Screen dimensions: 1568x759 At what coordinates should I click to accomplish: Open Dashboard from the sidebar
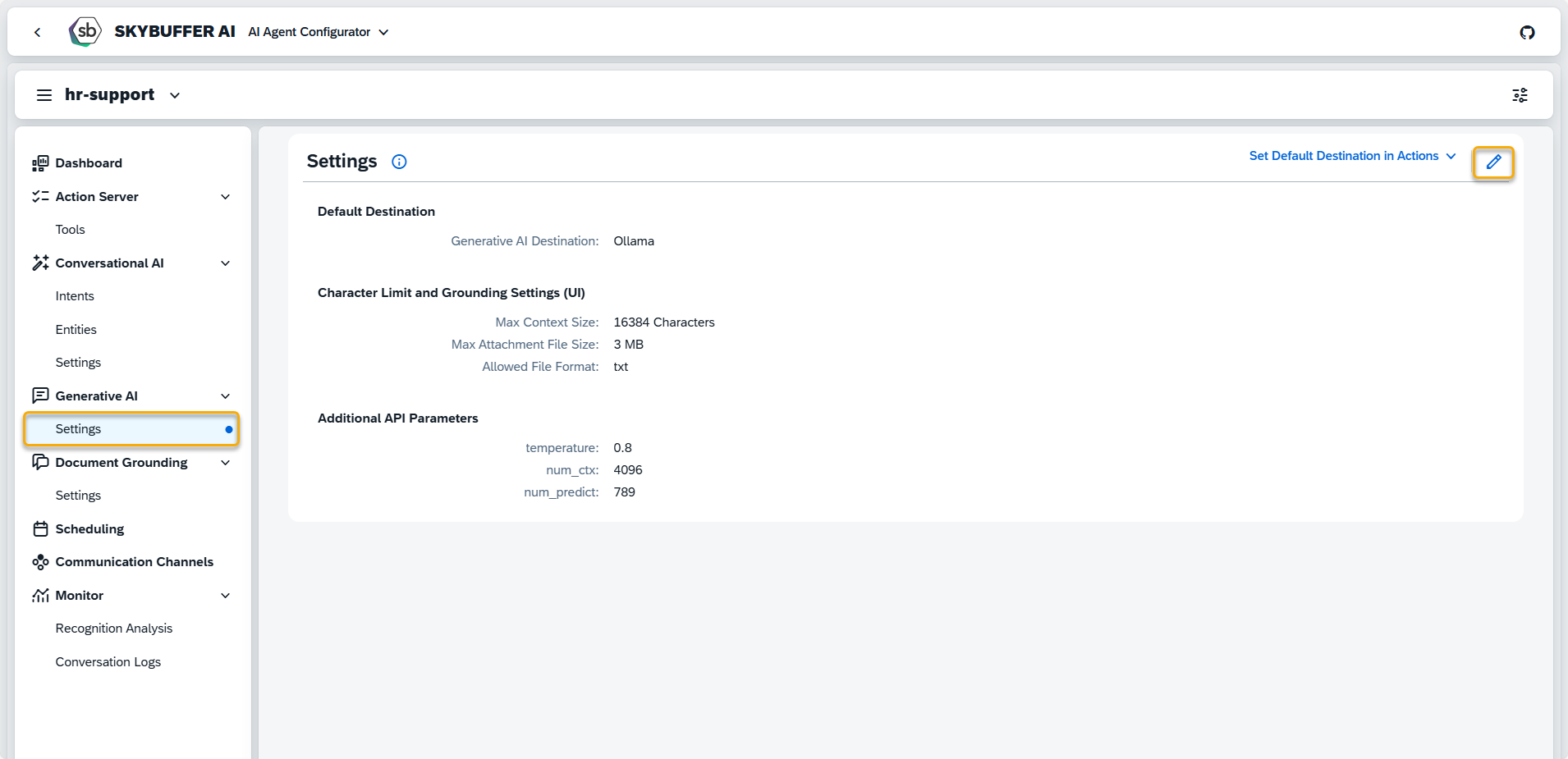coord(89,163)
